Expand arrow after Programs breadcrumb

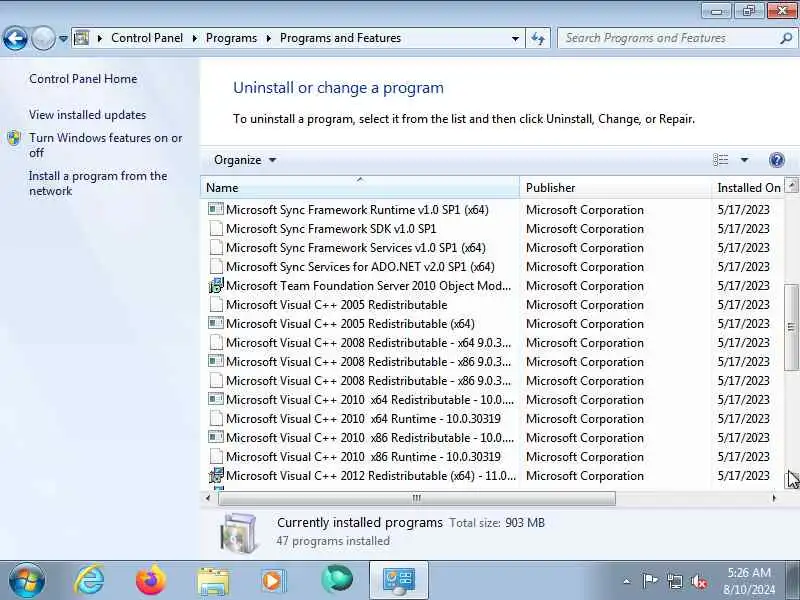click(x=268, y=38)
